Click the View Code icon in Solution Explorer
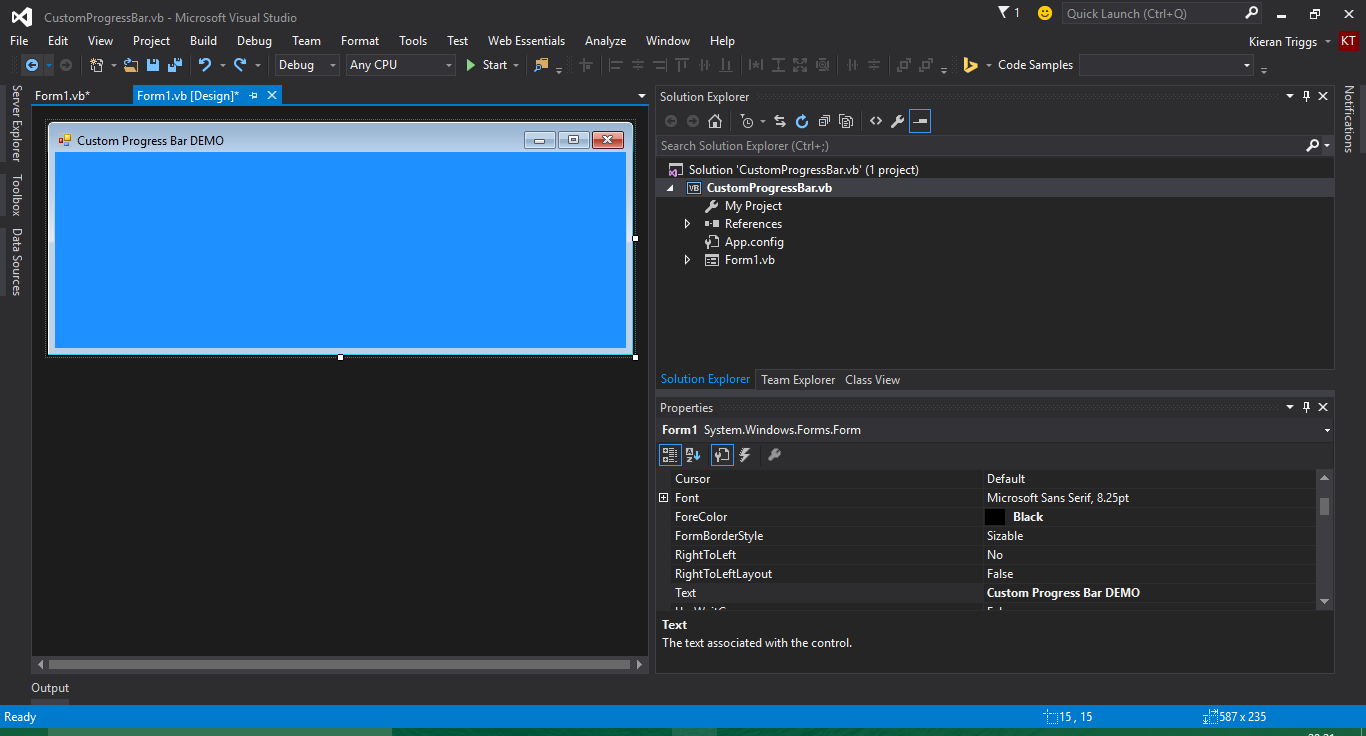This screenshot has height=736, width=1366. (876, 121)
